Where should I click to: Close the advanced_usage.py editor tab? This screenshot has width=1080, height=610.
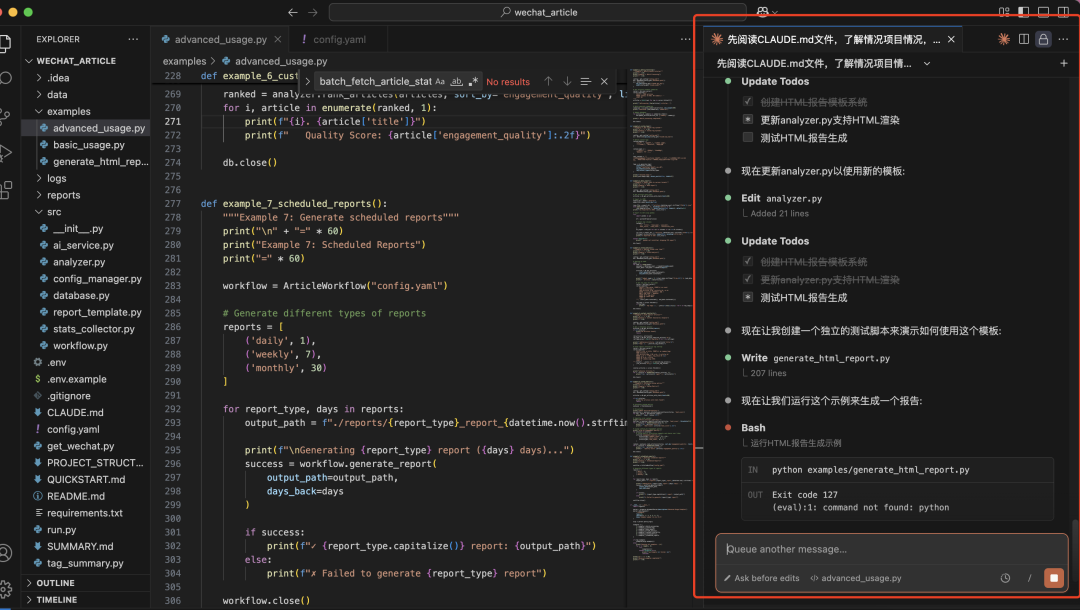coord(278,39)
